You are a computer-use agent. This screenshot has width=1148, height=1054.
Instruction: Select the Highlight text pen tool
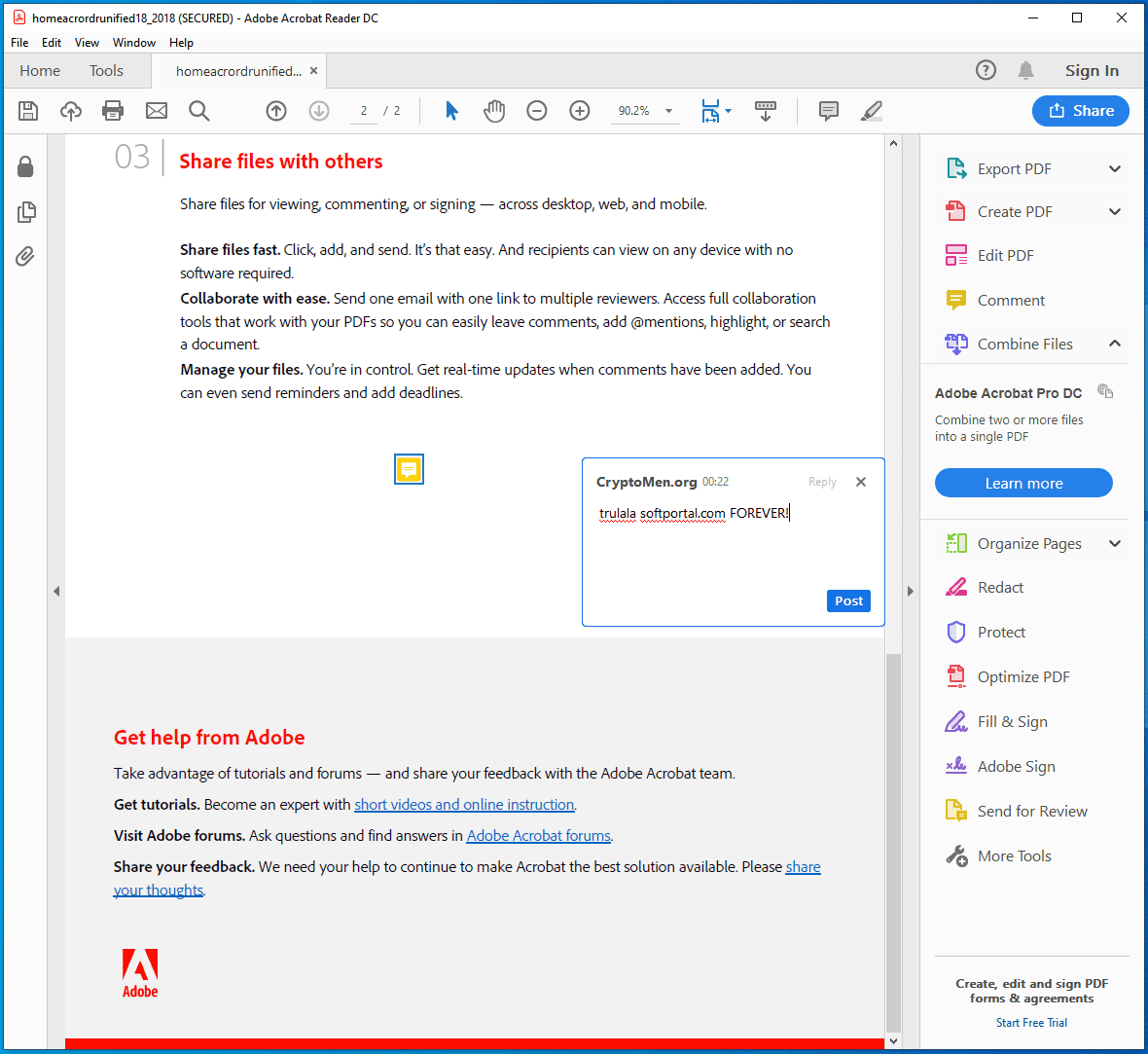pos(872,111)
